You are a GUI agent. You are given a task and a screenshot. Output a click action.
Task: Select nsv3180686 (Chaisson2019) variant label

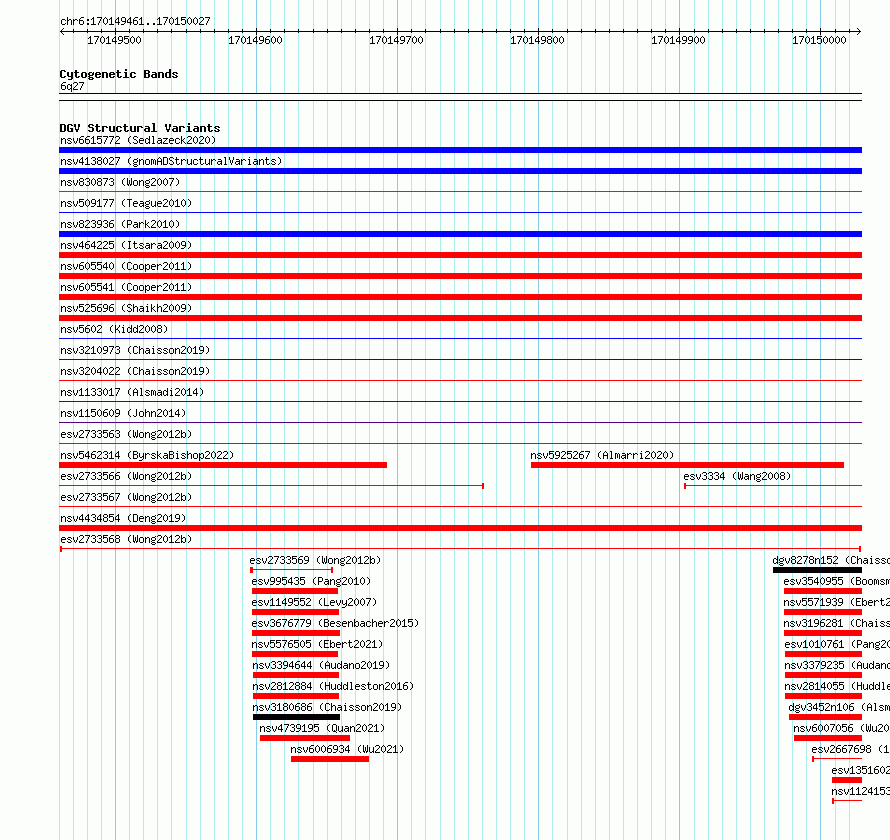click(x=327, y=707)
